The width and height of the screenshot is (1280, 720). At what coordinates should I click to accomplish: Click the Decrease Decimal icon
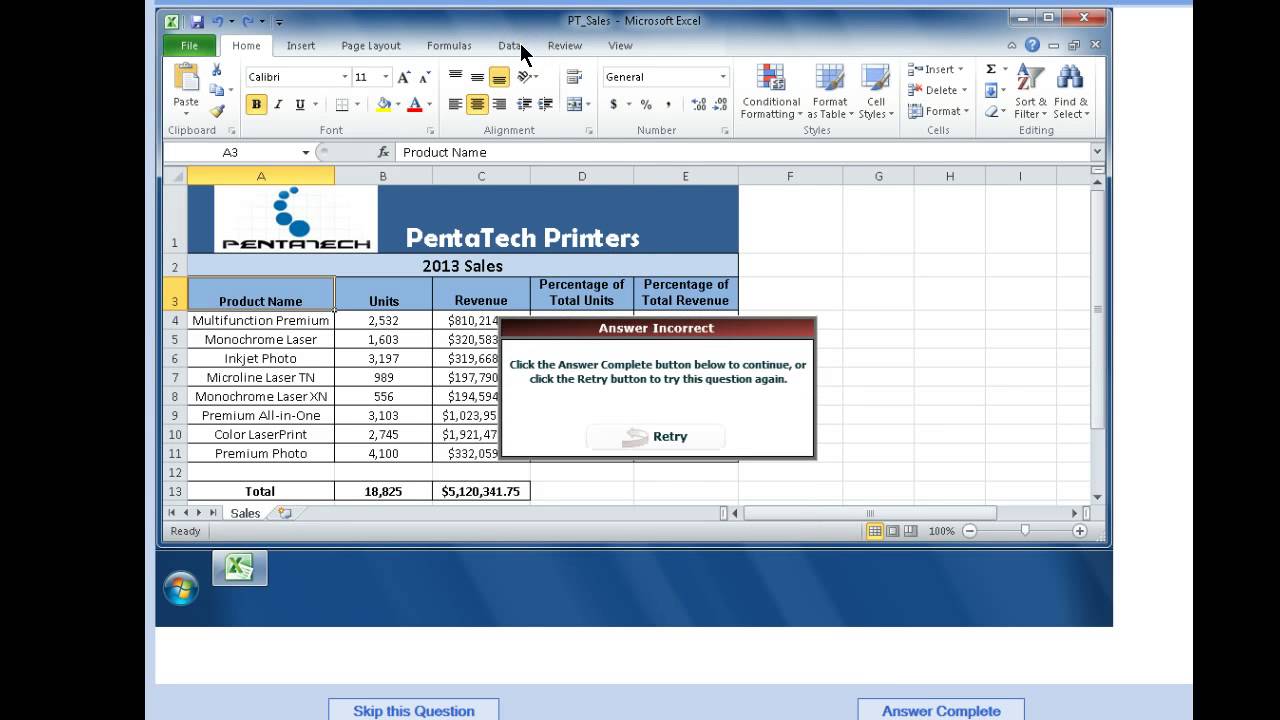point(720,104)
